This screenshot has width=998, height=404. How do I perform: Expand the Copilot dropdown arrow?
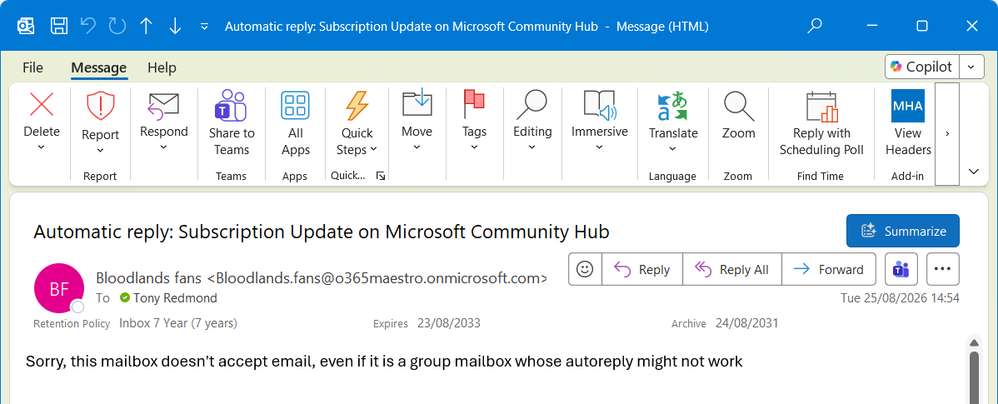click(971, 67)
